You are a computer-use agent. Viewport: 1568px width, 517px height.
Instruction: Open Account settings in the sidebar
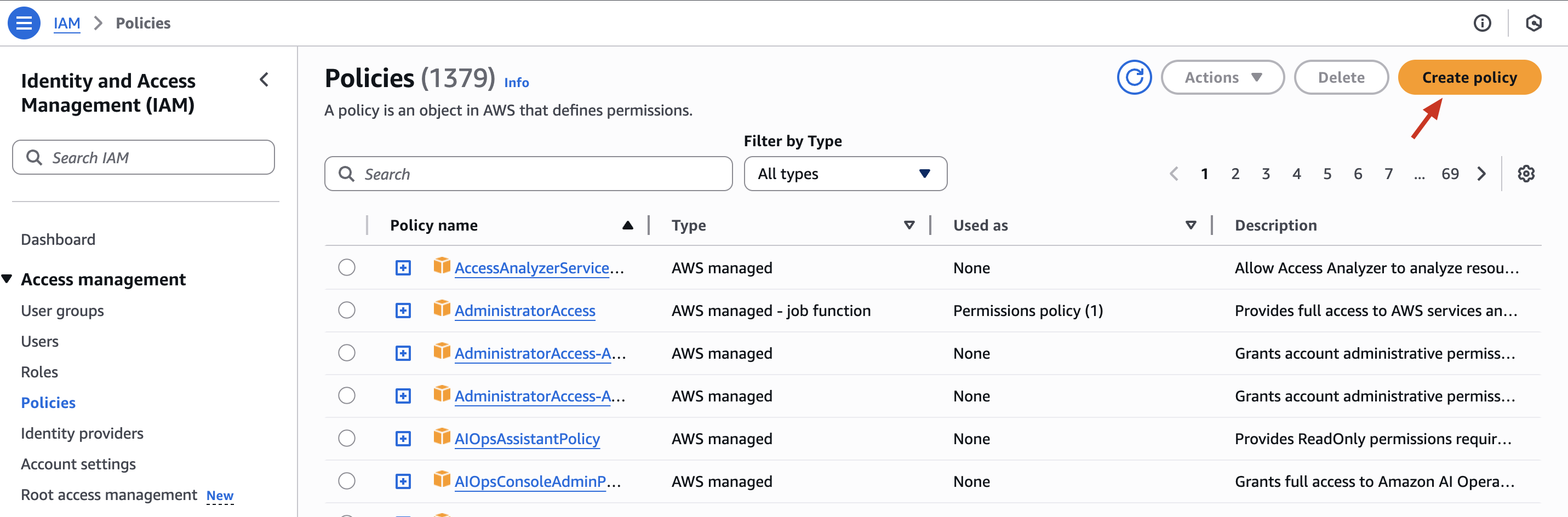(x=78, y=464)
